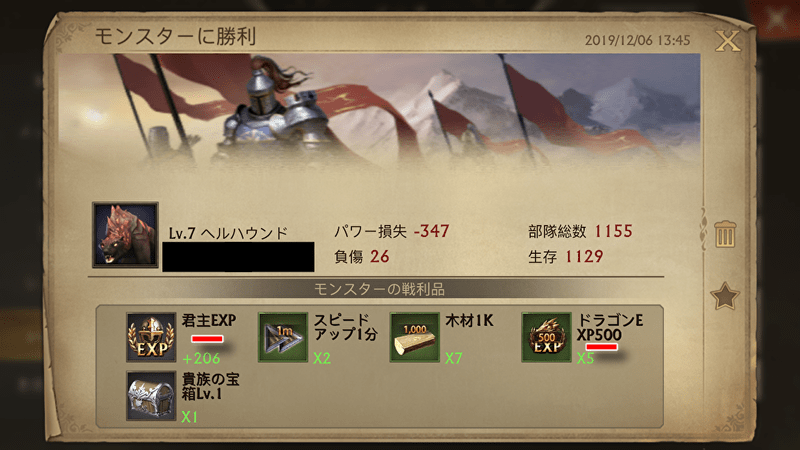Click the モンスターに勝利 report title
Screen dimensions: 800x450
[x=175, y=36]
